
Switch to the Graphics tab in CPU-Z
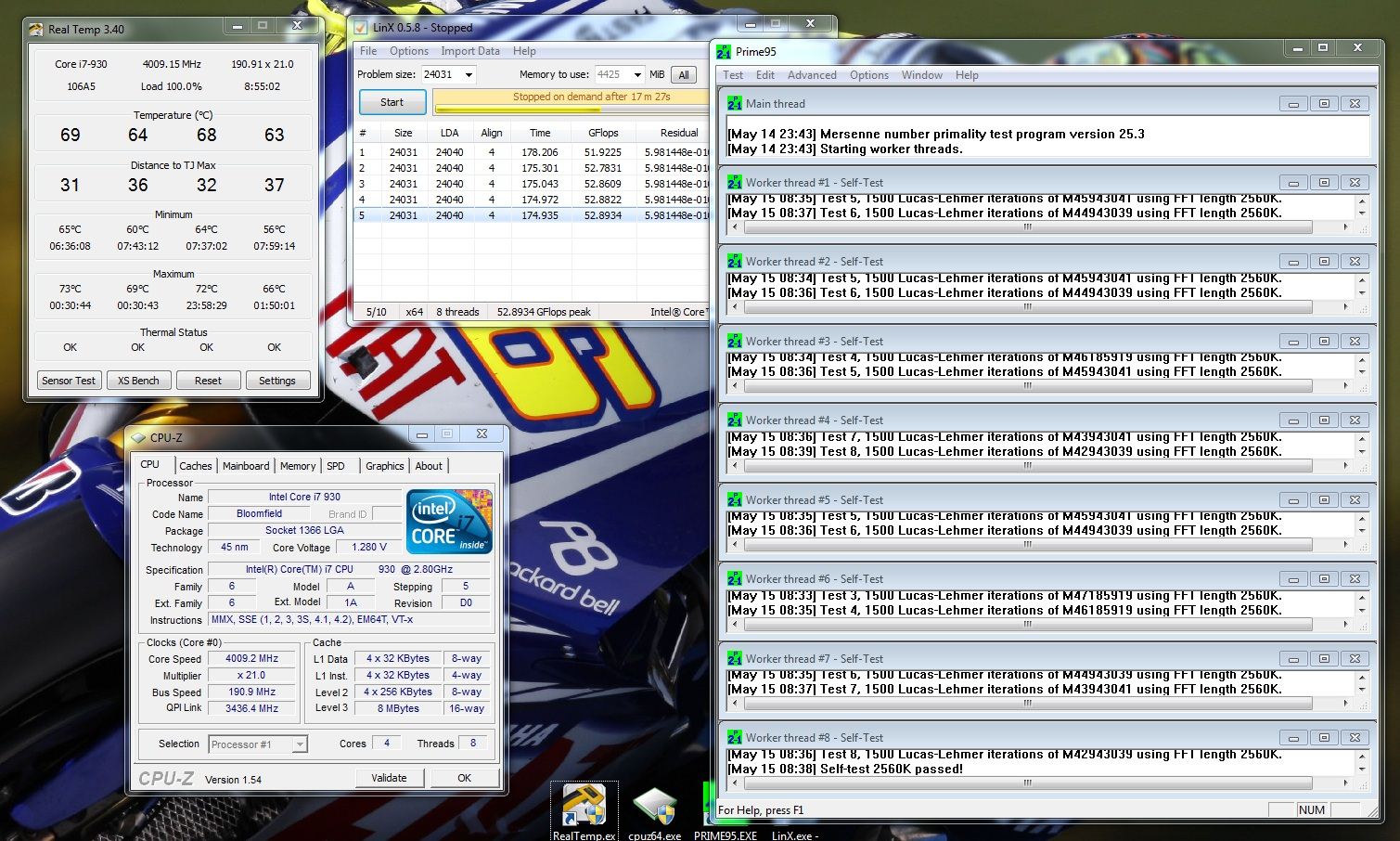pyautogui.click(x=384, y=466)
